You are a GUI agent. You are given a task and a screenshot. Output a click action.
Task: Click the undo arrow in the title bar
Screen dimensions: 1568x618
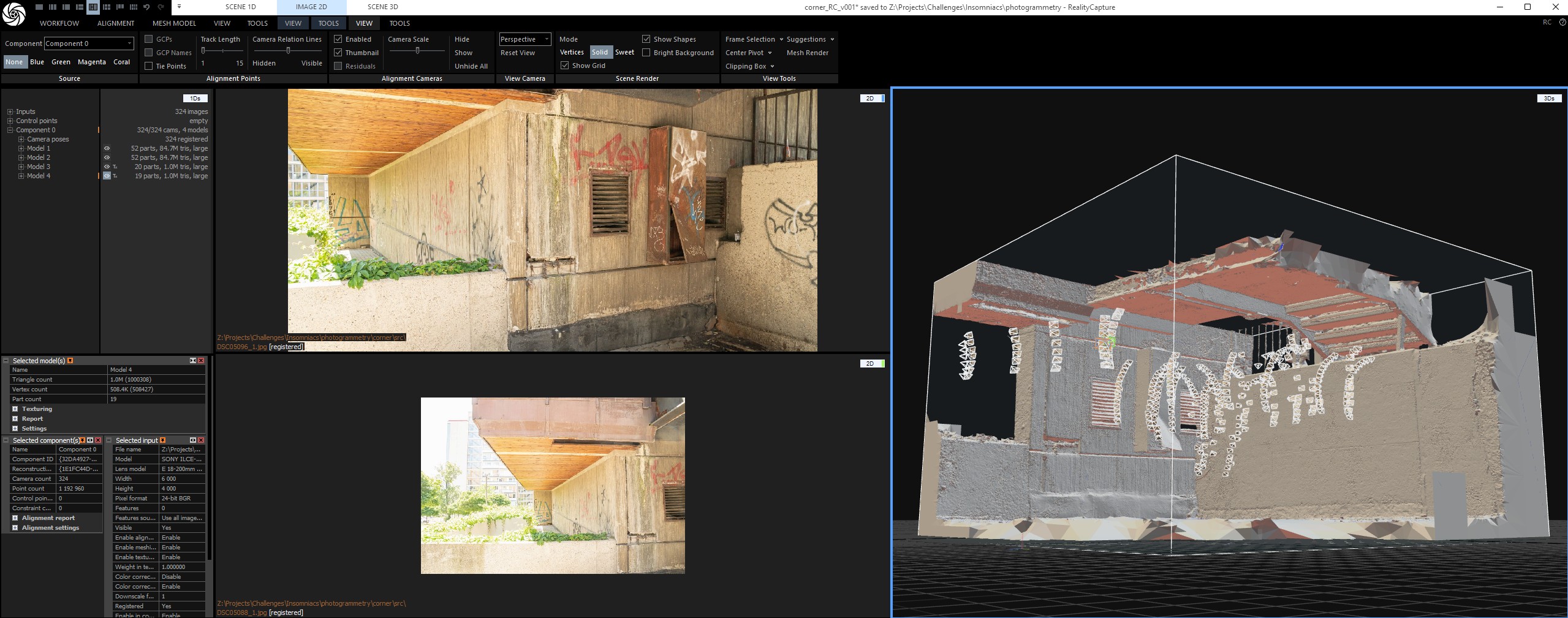(147, 7)
